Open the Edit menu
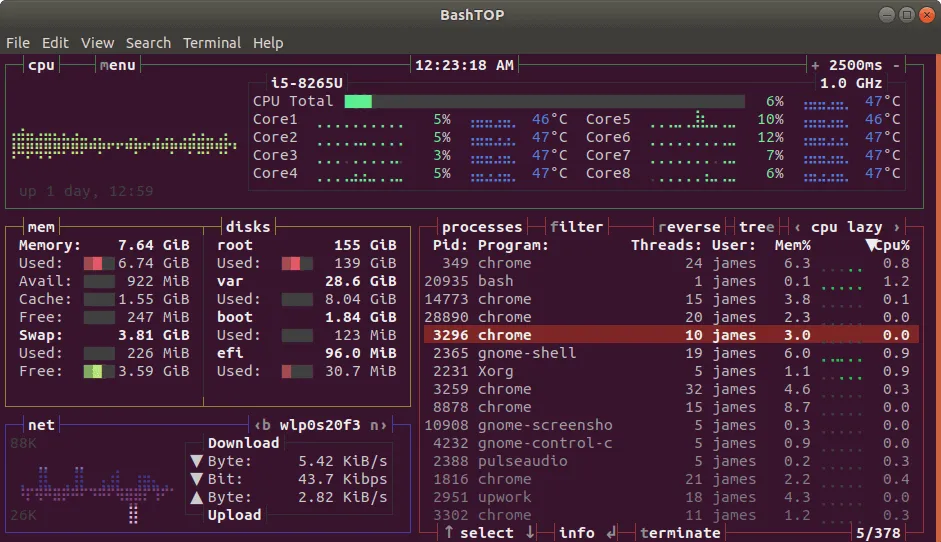941x542 pixels. [55, 43]
